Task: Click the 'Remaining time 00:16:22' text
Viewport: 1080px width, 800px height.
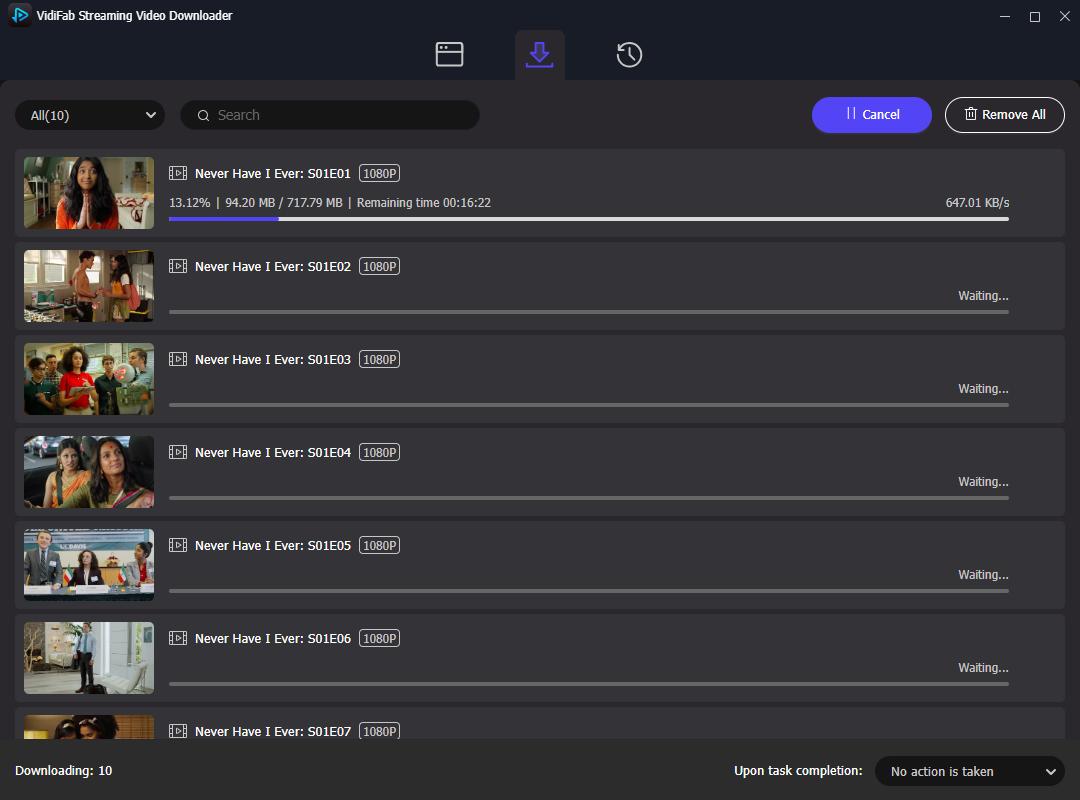Action: [x=424, y=203]
